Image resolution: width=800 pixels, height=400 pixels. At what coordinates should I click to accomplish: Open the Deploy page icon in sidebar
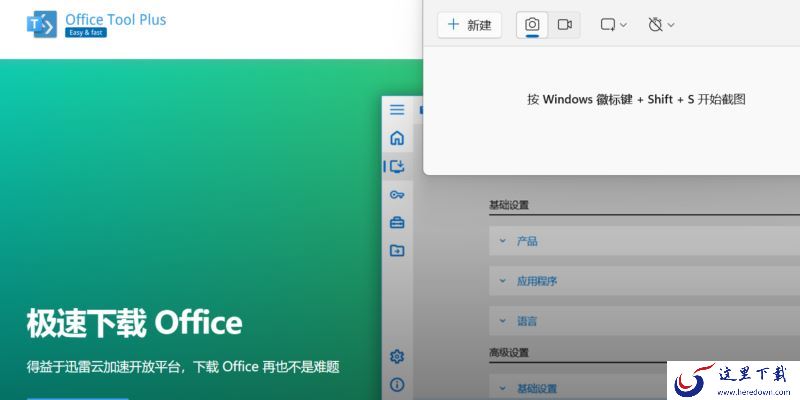pyautogui.click(x=397, y=166)
